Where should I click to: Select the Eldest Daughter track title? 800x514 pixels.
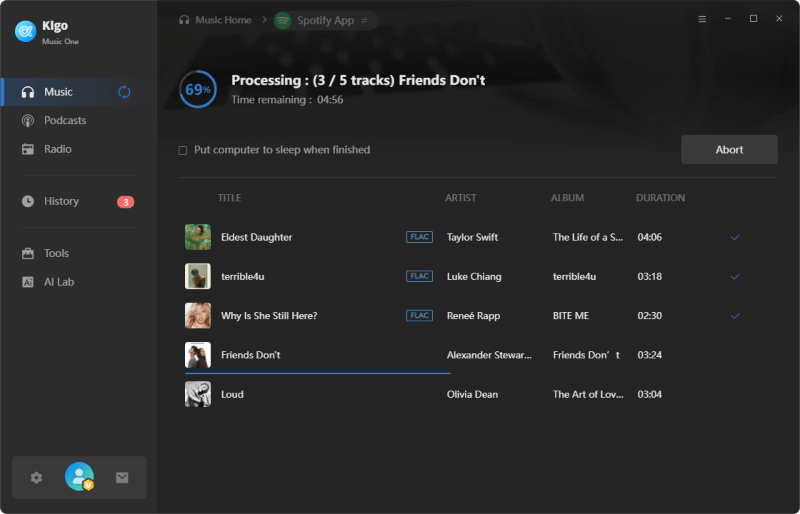[x=257, y=237]
